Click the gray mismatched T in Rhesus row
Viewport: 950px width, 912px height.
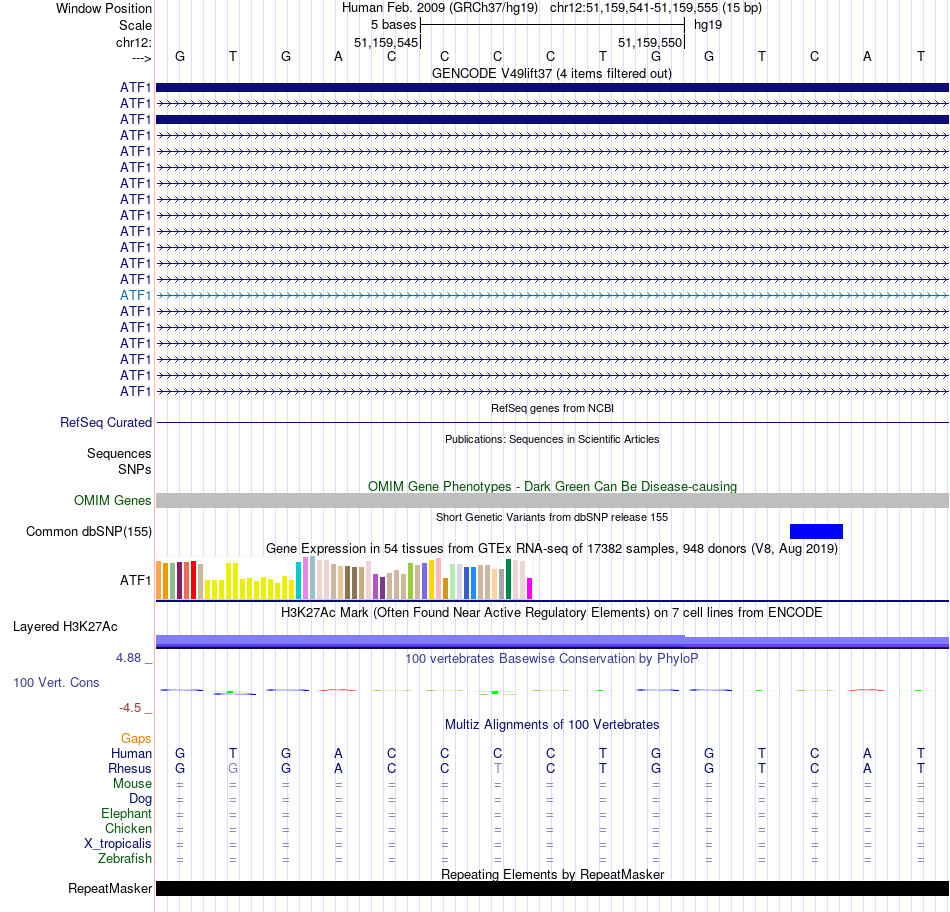point(497,768)
